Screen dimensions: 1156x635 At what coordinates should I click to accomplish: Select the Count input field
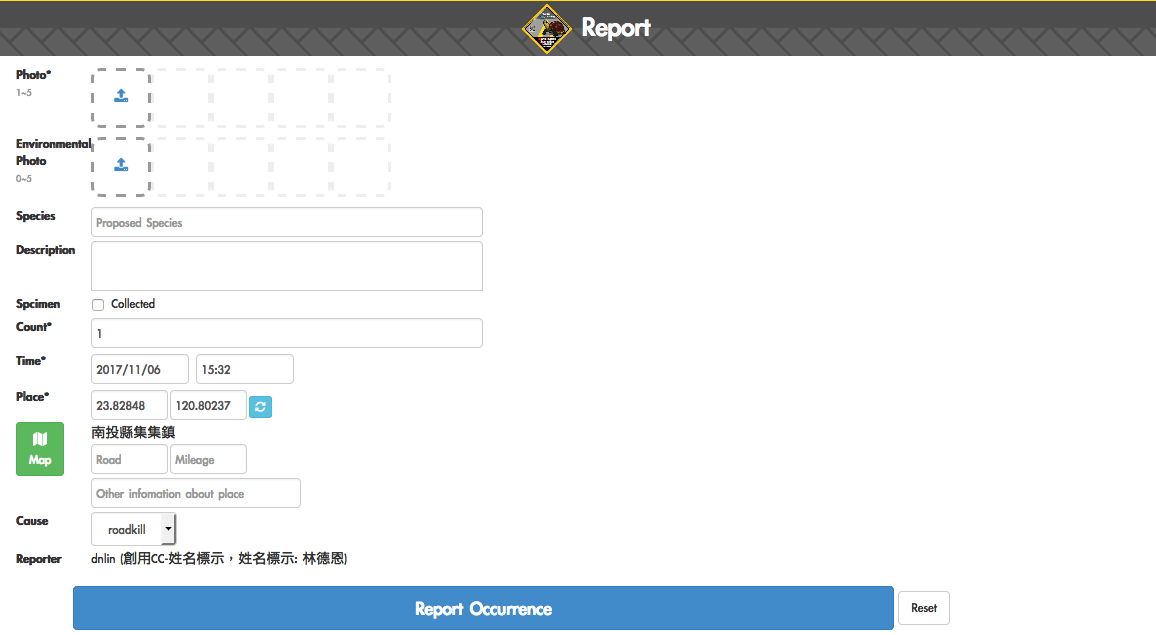[286, 333]
